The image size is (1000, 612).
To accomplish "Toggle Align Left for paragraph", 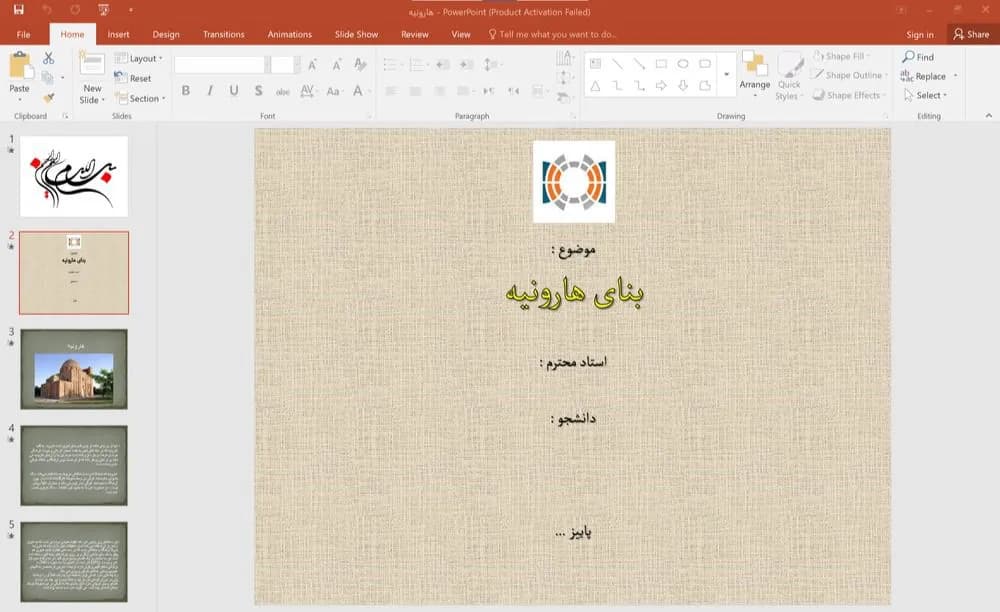I will 391,91.
